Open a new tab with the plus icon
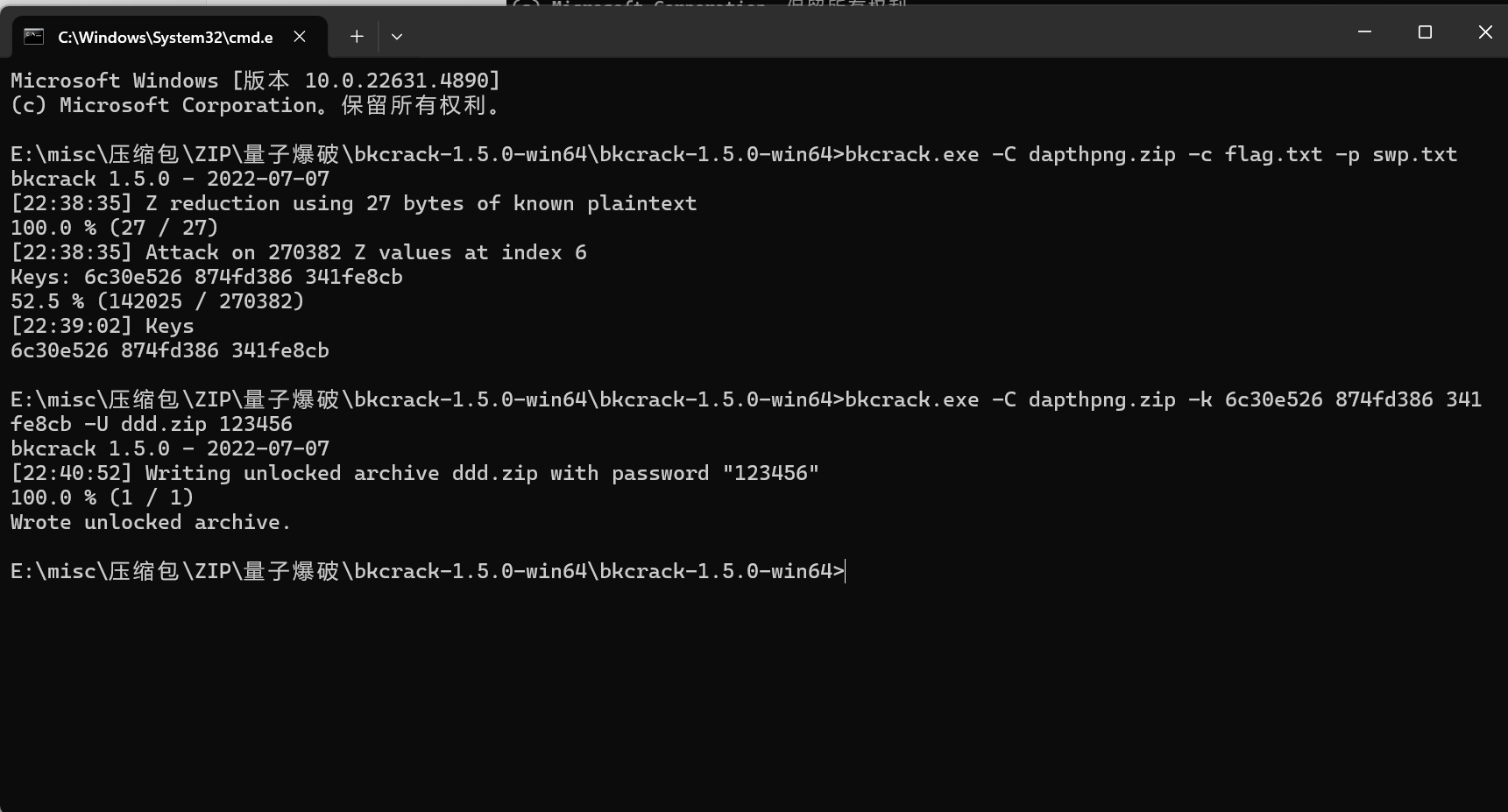1508x812 pixels. [357, 36]
